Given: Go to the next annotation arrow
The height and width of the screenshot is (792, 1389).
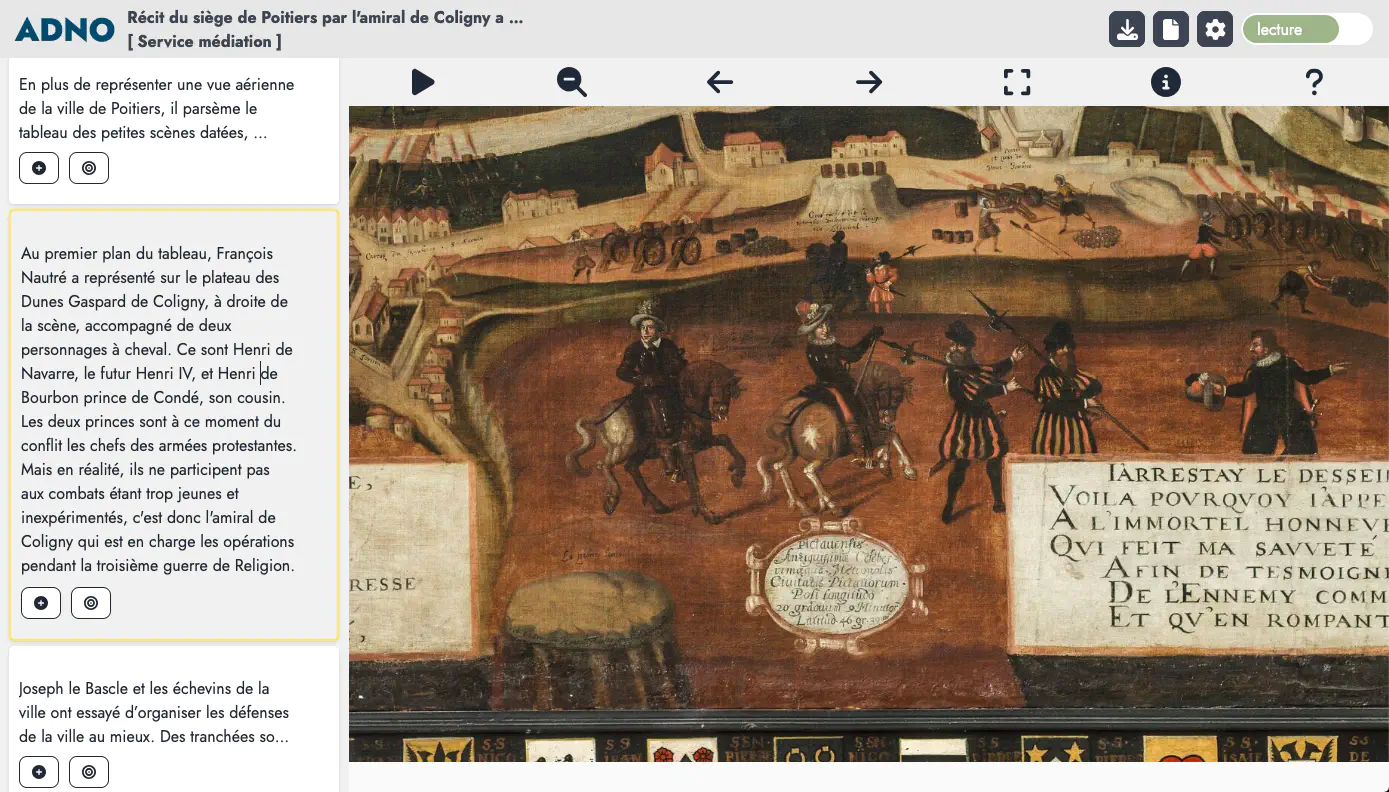Looking at the screenshot, I should (869, 82).
